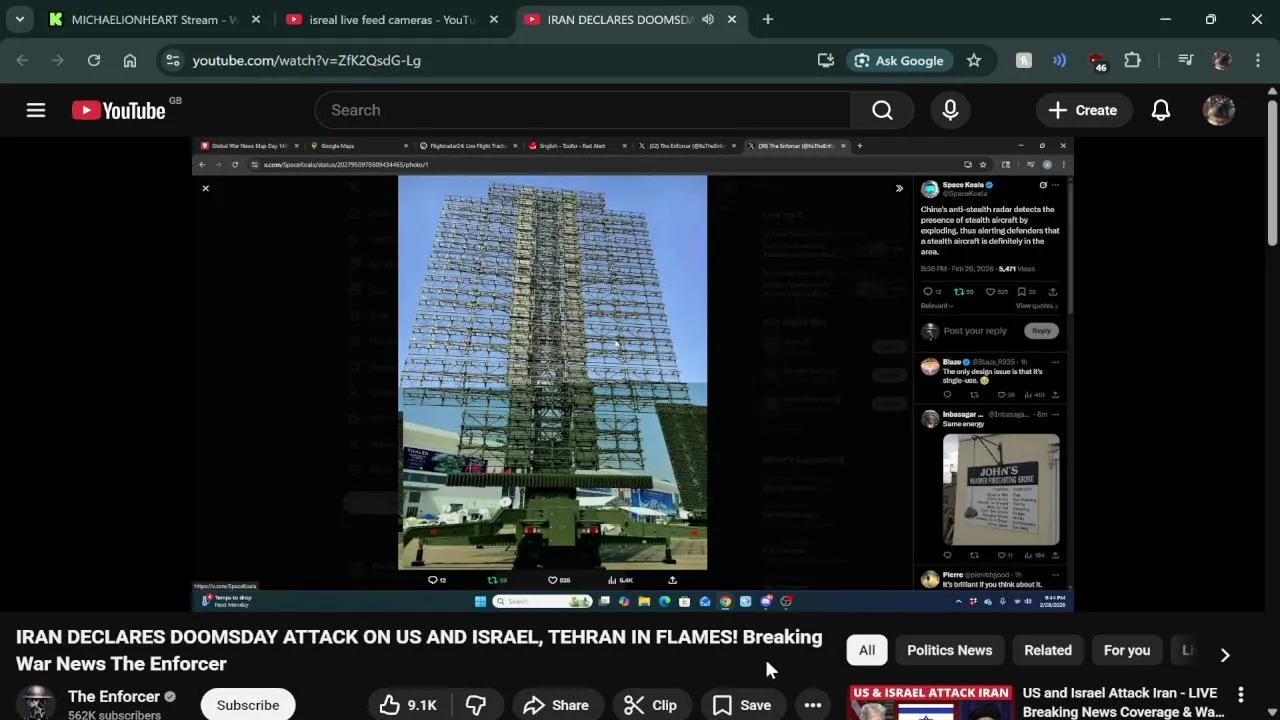Open YouTube notifications bell
Viewport: 1280px width, 720px height.
tap(1161, 110)
